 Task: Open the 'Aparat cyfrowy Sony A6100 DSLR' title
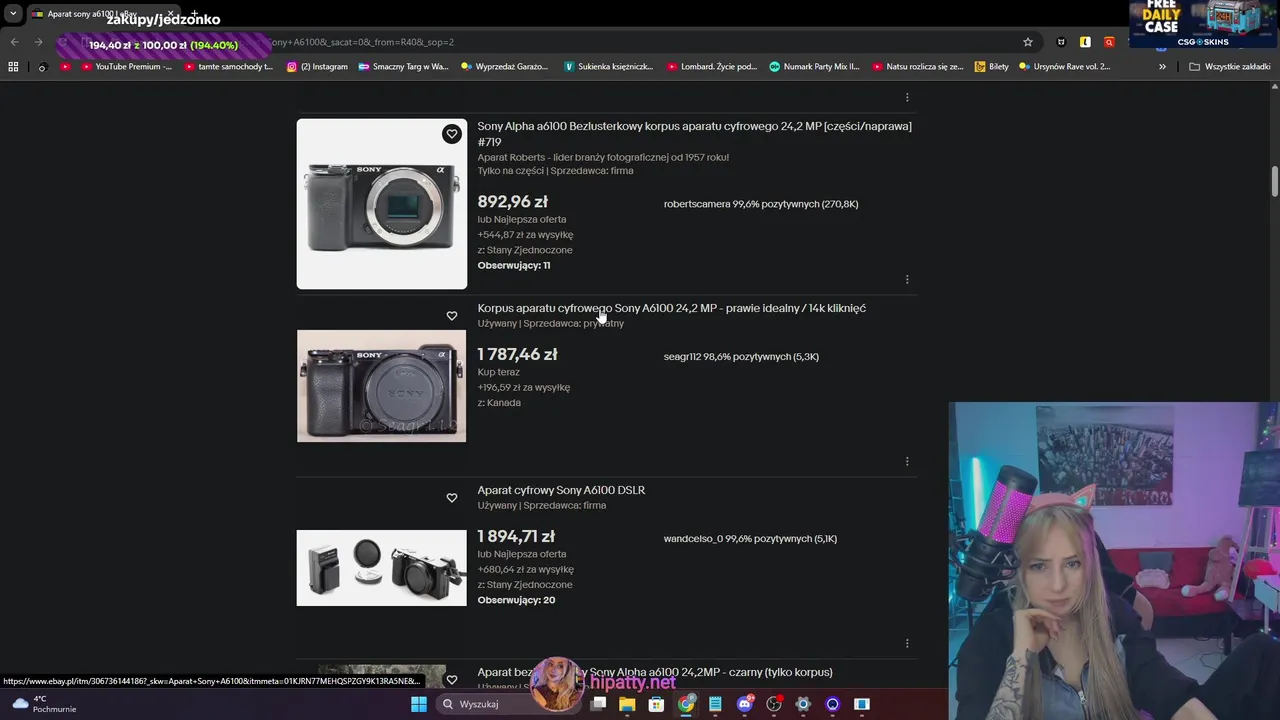pyautogui.click(x=561, y=490)
